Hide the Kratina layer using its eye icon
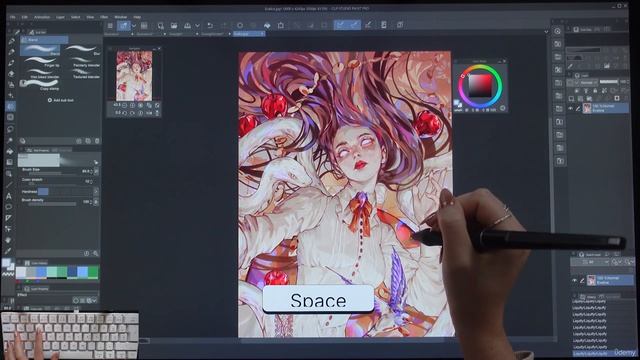This screenshot has height=360, width=640. (571, 108)
